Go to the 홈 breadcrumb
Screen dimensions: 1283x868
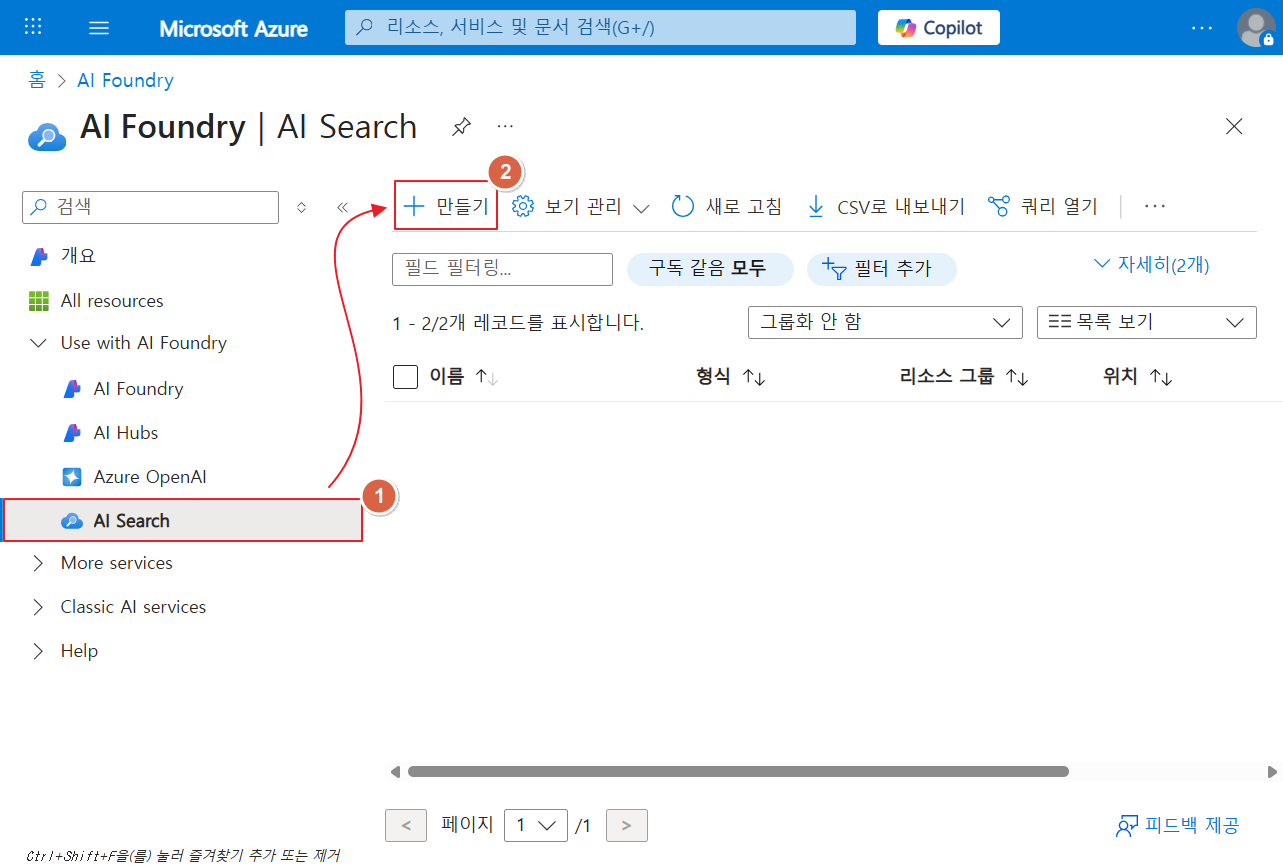click(x=37, y=80)
